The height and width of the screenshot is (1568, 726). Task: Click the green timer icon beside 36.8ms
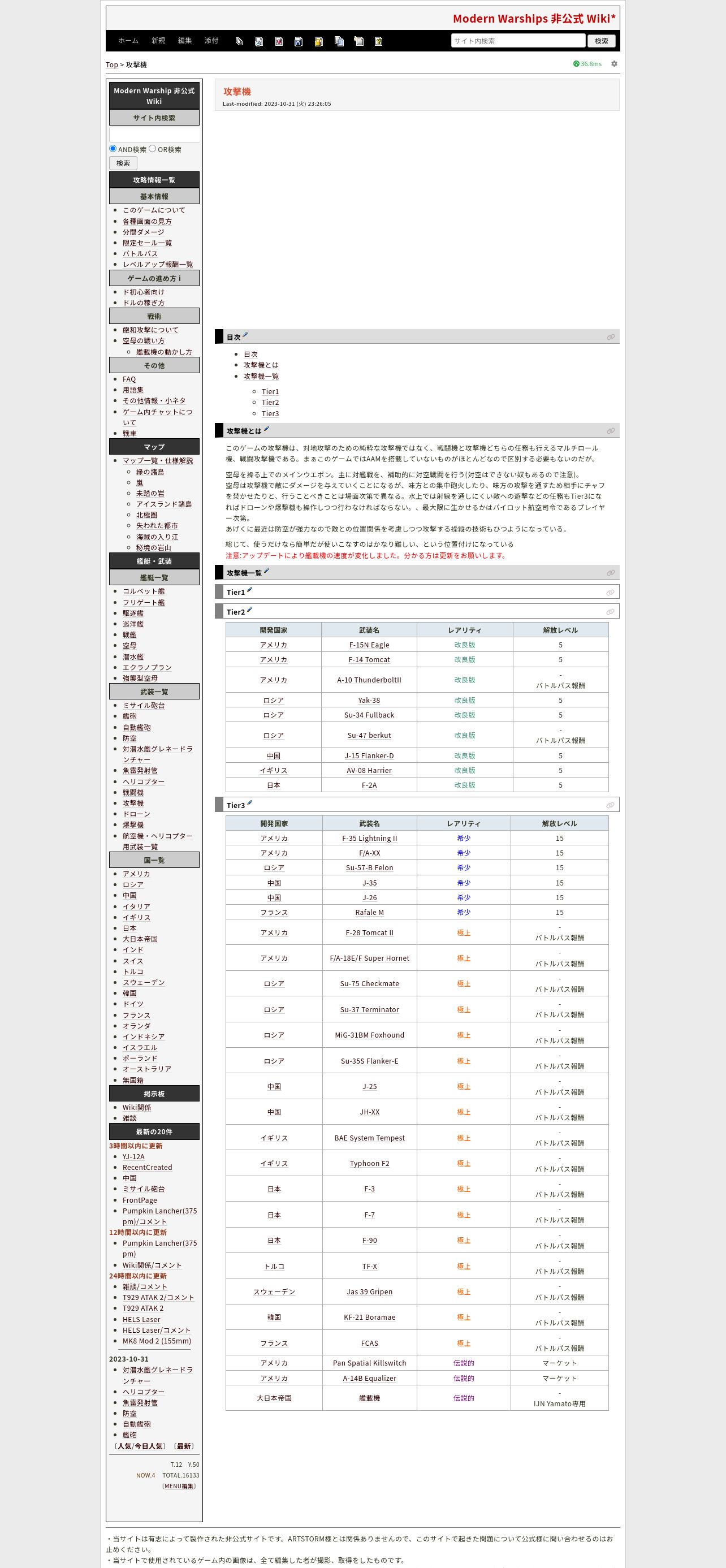(x=576, y=64)
